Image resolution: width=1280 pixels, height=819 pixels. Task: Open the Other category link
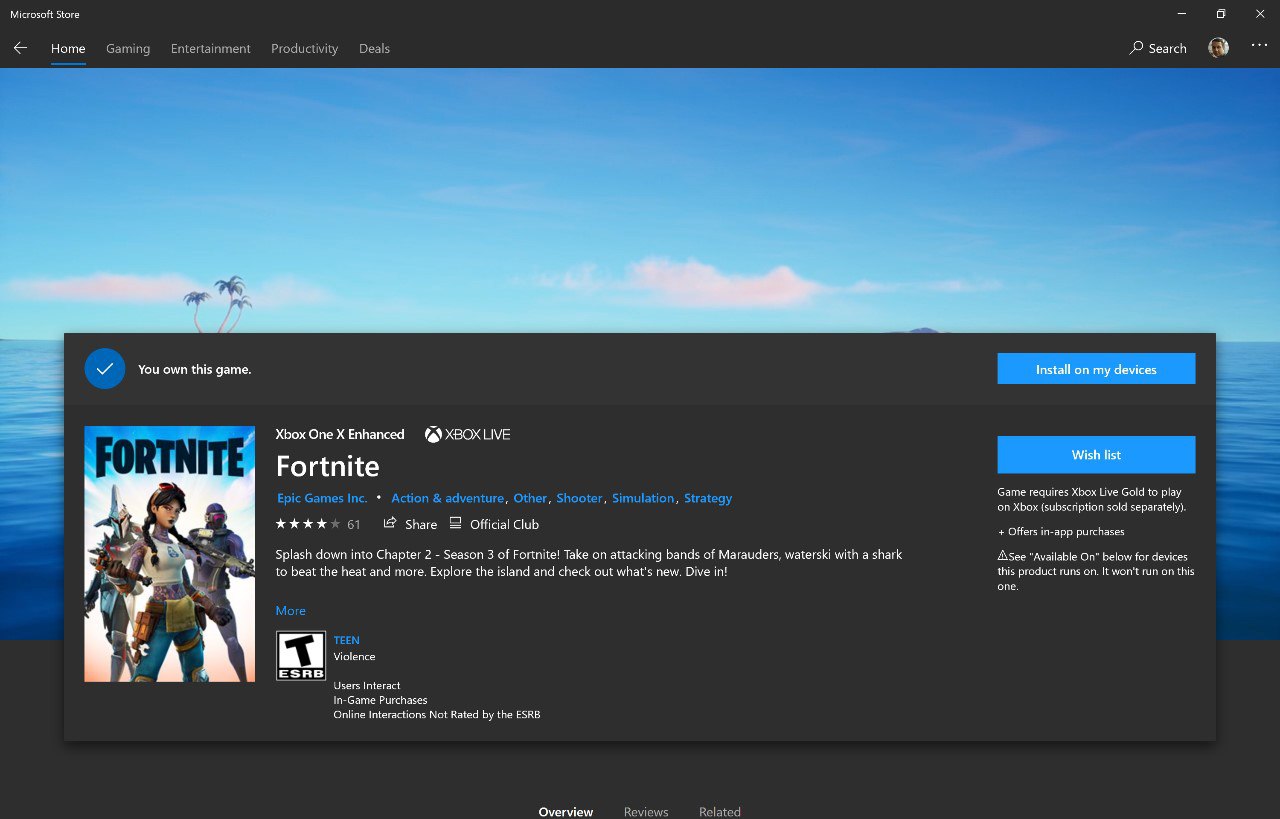click(x=530, y=498)
